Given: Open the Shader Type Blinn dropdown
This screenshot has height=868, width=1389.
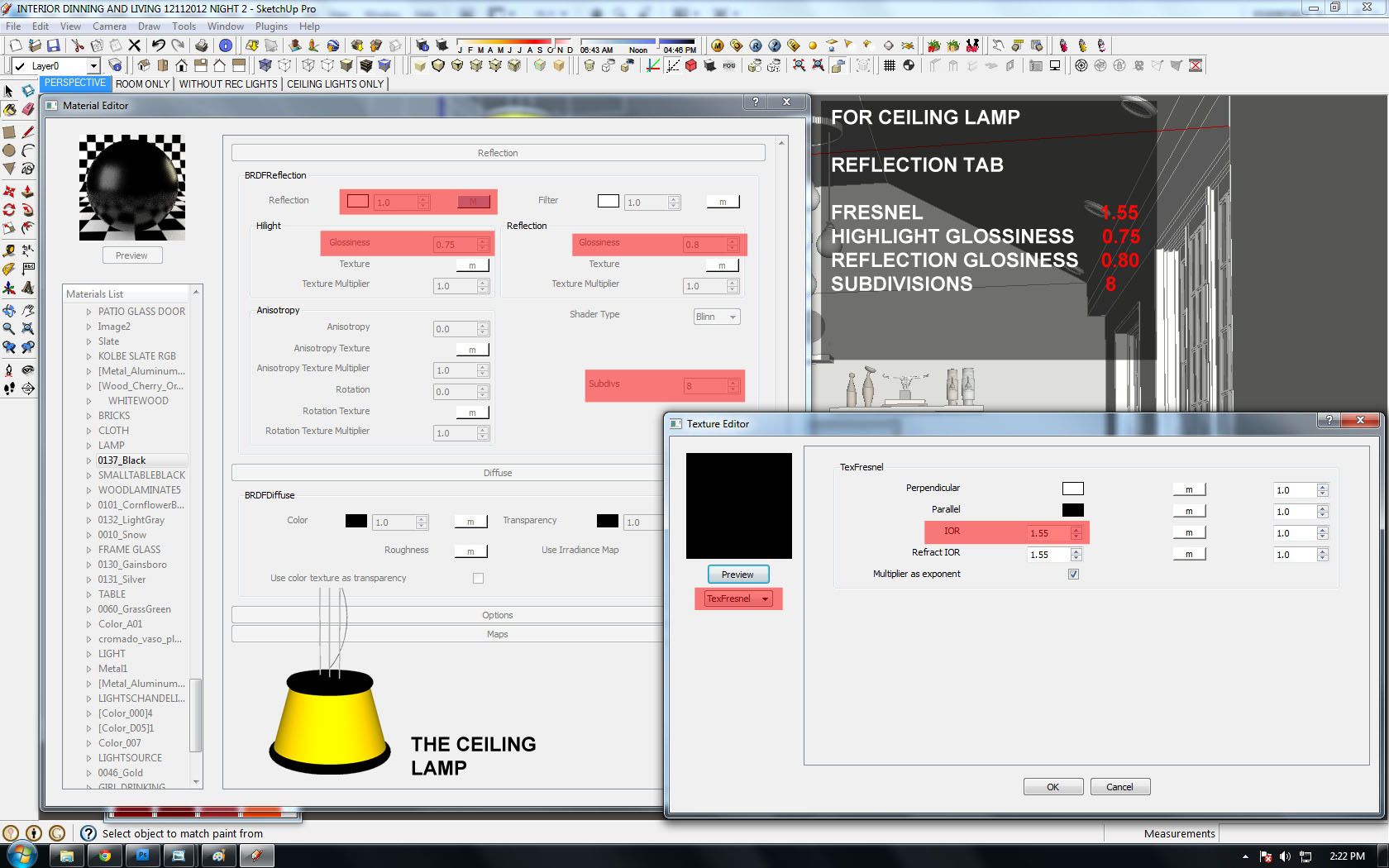Looking at the screenshot, I should [x=717, y=317].
